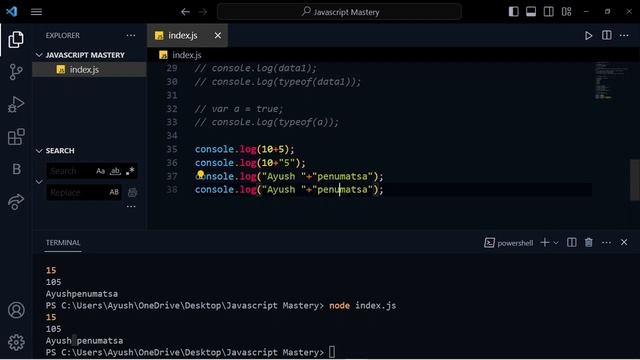640x360 pixels.
Task: Place cursor on line 35 console.log(10+5)
Action: (244, 149)
